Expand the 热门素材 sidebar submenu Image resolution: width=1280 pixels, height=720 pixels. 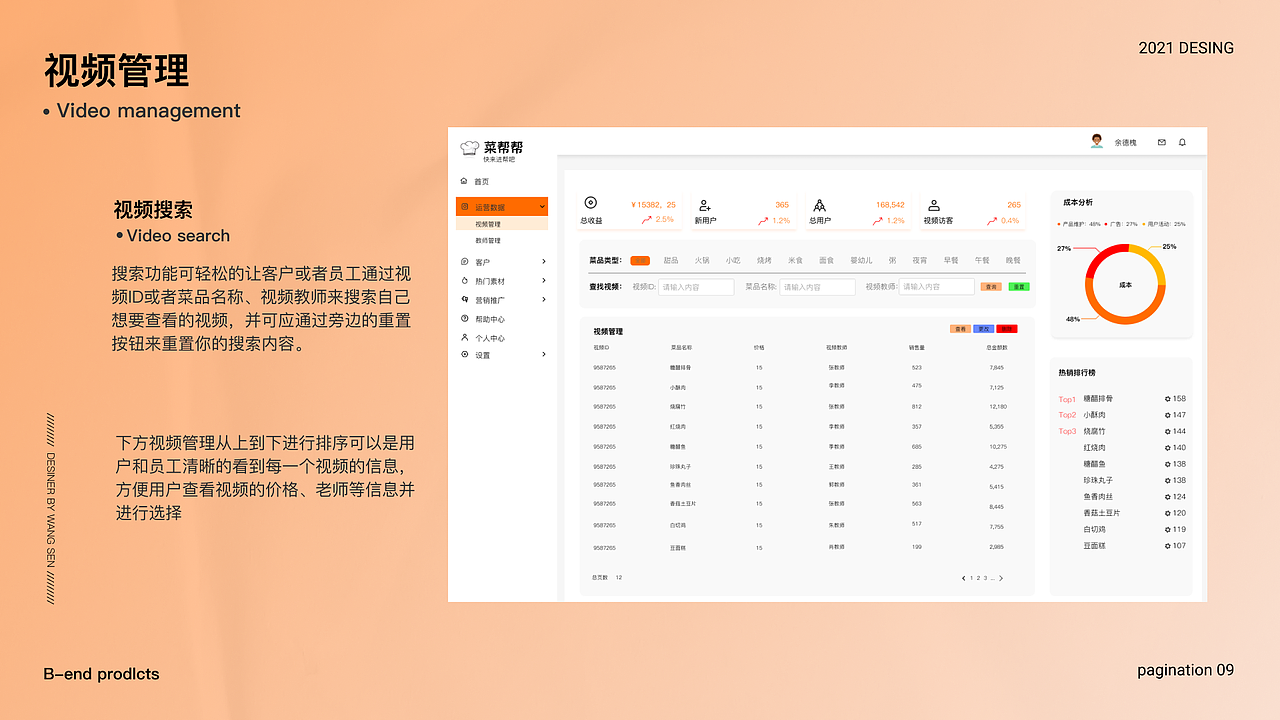[542, 279]
